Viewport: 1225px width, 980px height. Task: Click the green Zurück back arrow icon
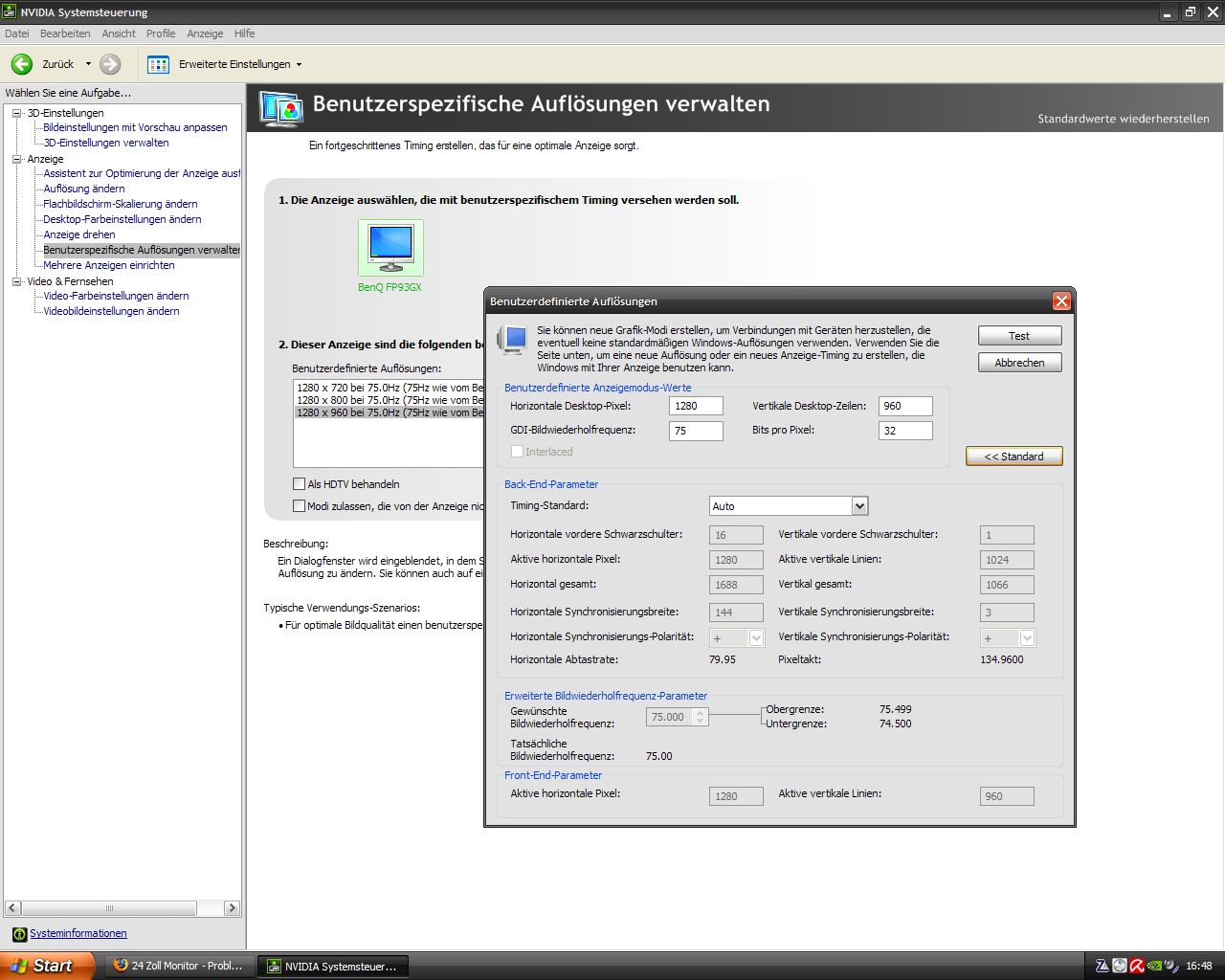pos(21,64)
